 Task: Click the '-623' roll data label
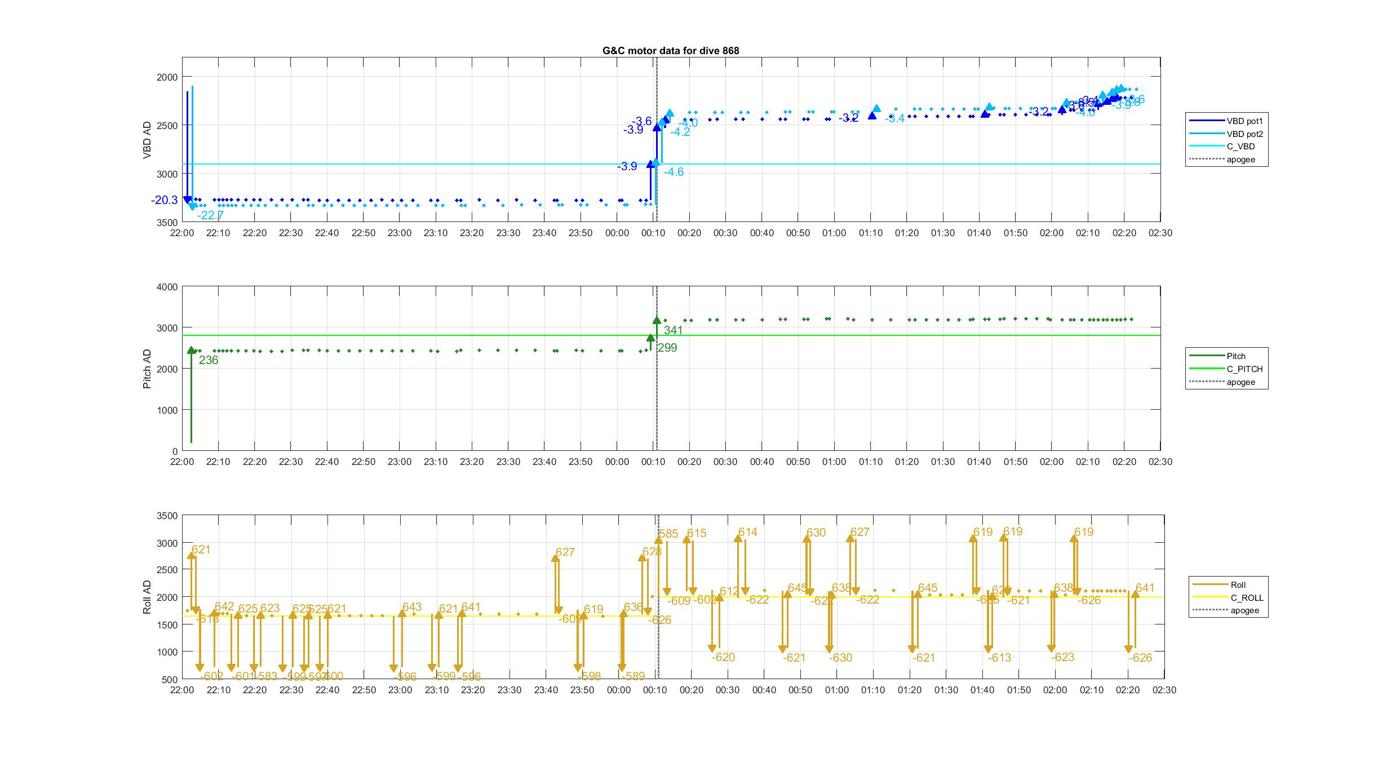(x=1062, y=657)
